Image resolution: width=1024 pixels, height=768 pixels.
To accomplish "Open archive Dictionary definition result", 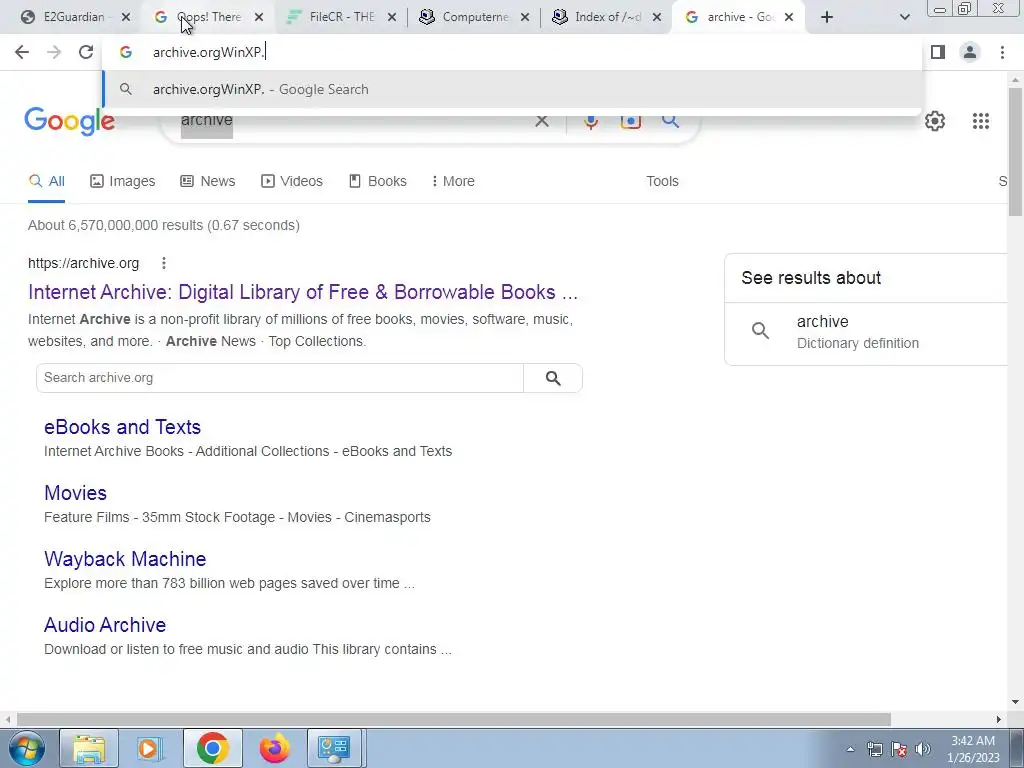I will [866, 332].
